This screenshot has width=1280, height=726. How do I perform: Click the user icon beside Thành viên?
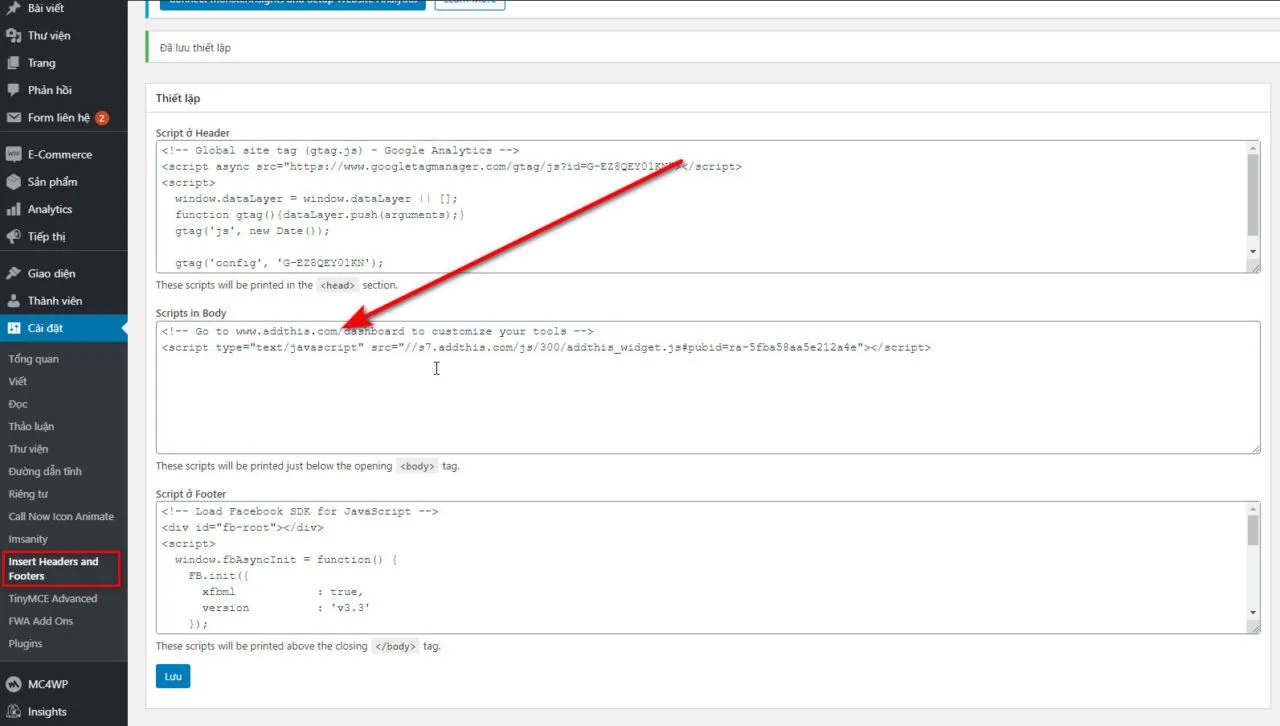pos(13,300)
